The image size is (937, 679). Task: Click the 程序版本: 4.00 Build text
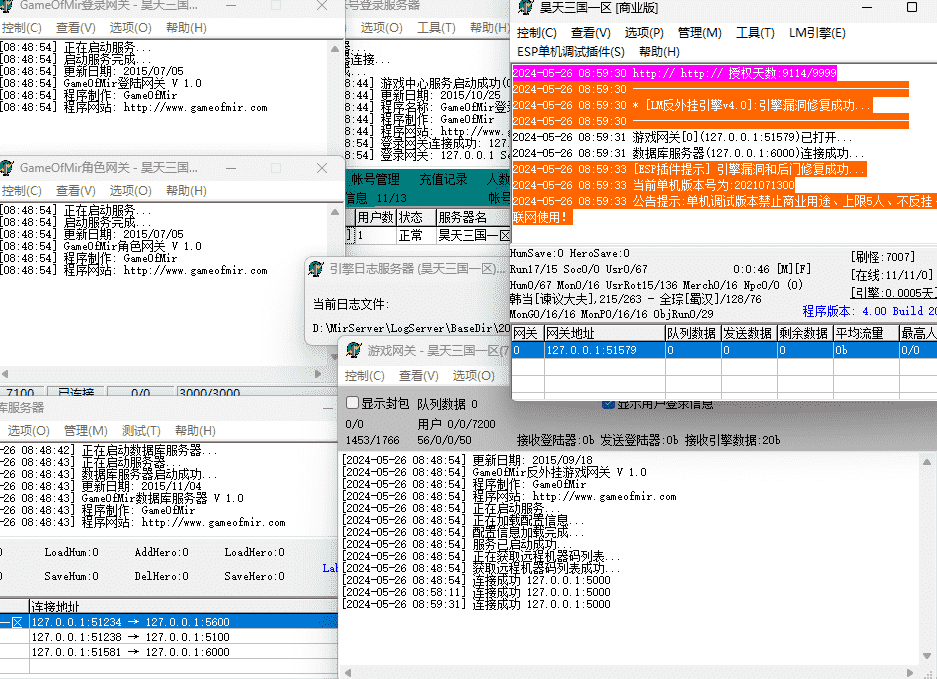pyautogui.click(x=869, y=311)
